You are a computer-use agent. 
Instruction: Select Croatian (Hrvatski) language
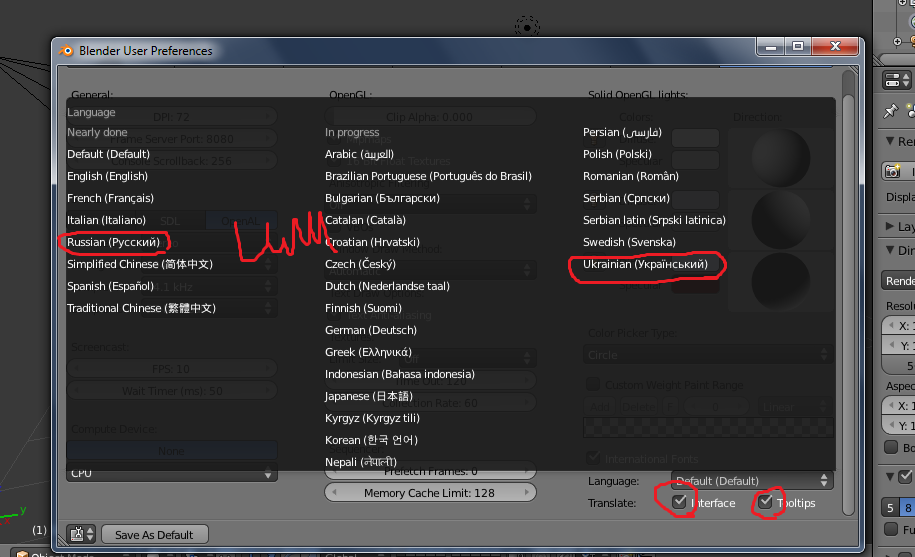point(372,242)
